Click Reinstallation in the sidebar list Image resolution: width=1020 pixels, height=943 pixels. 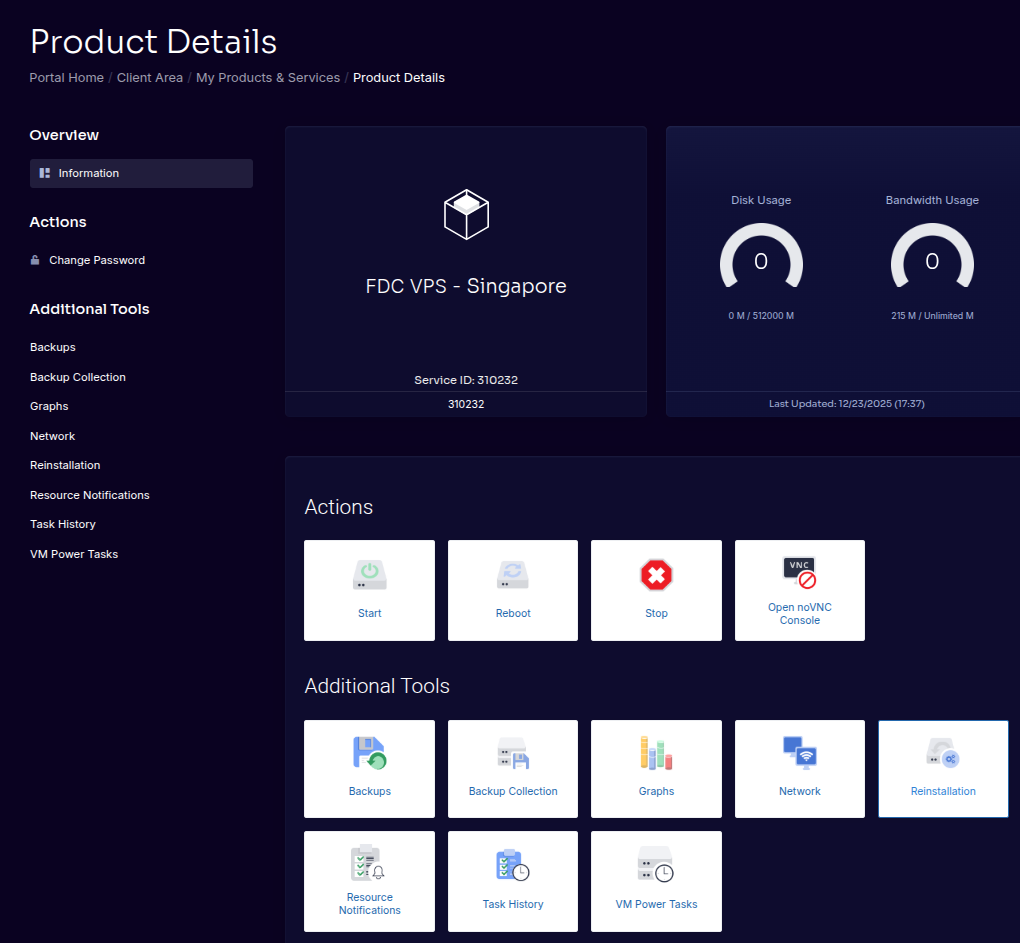point(65,465)
